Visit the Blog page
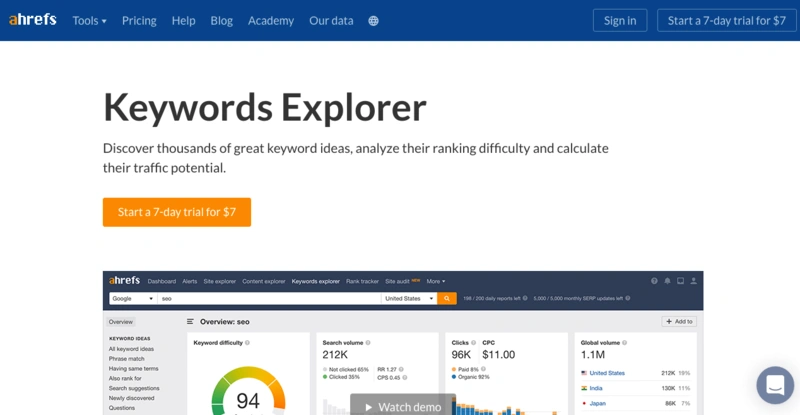800x415 pixels. pyautogui.click(x=221, y=20)
